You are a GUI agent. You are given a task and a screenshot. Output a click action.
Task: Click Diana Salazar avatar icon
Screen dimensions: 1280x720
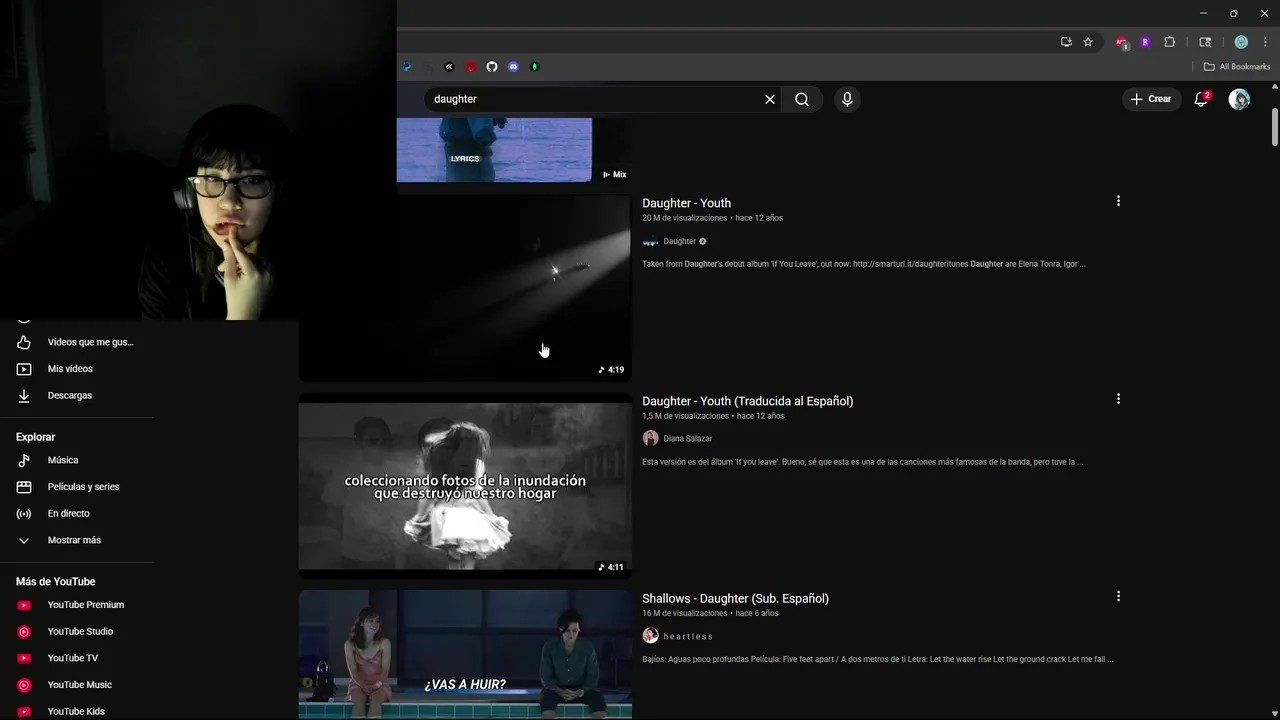650,438
